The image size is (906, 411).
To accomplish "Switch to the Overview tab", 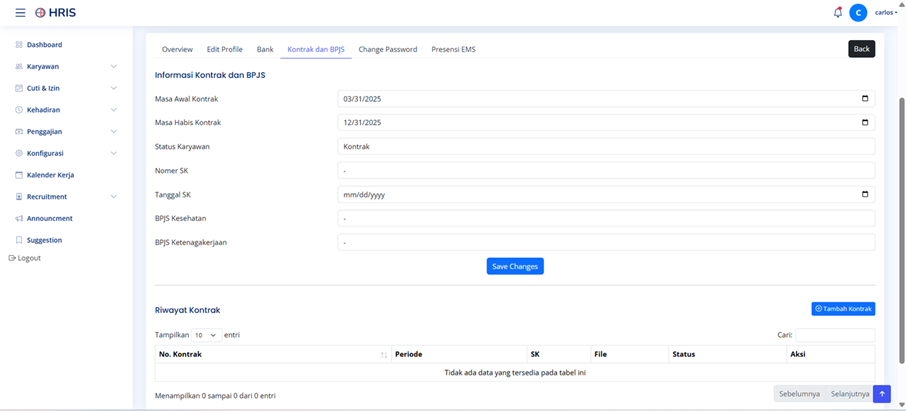I will point(177,50).
